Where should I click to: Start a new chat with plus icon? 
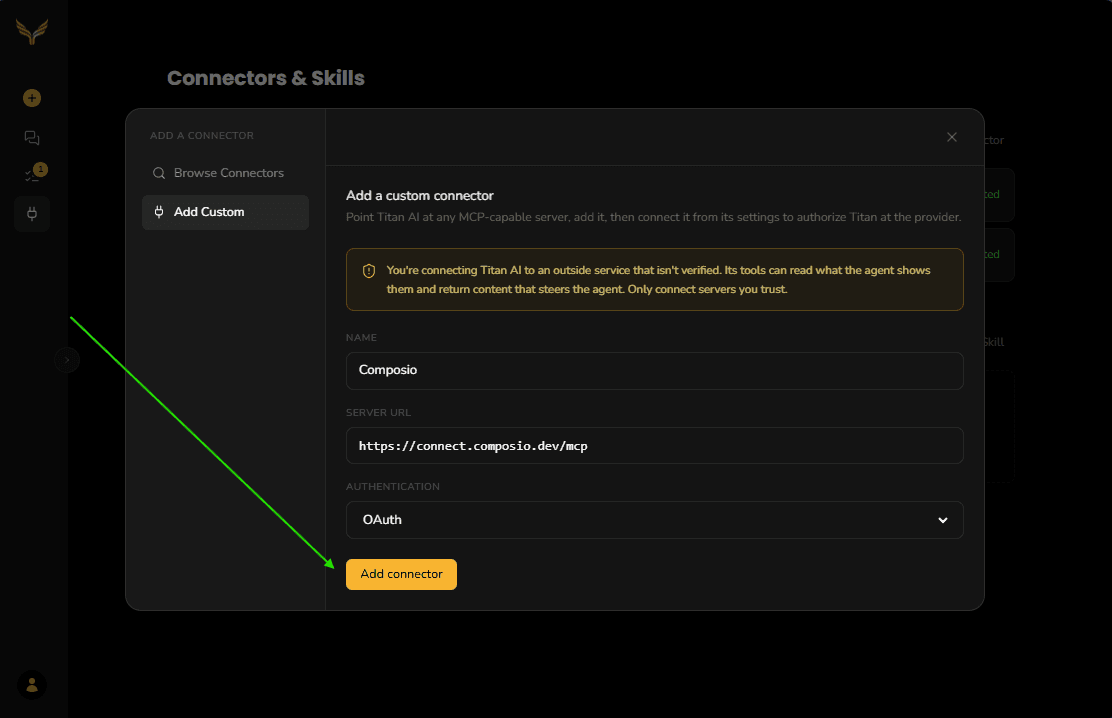pos(32,98)
